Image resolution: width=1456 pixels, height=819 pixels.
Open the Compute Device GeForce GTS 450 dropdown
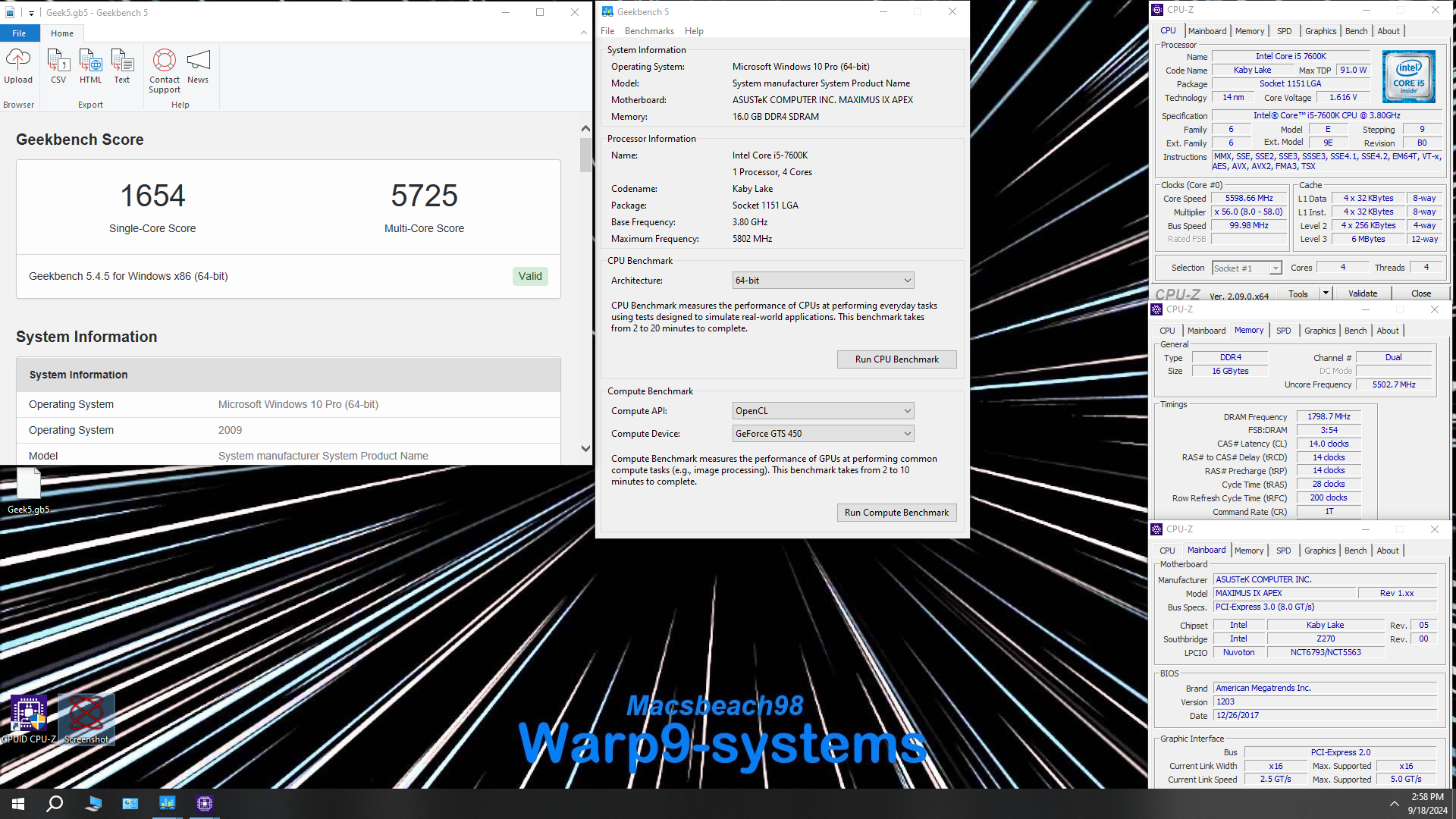point(823,434)
